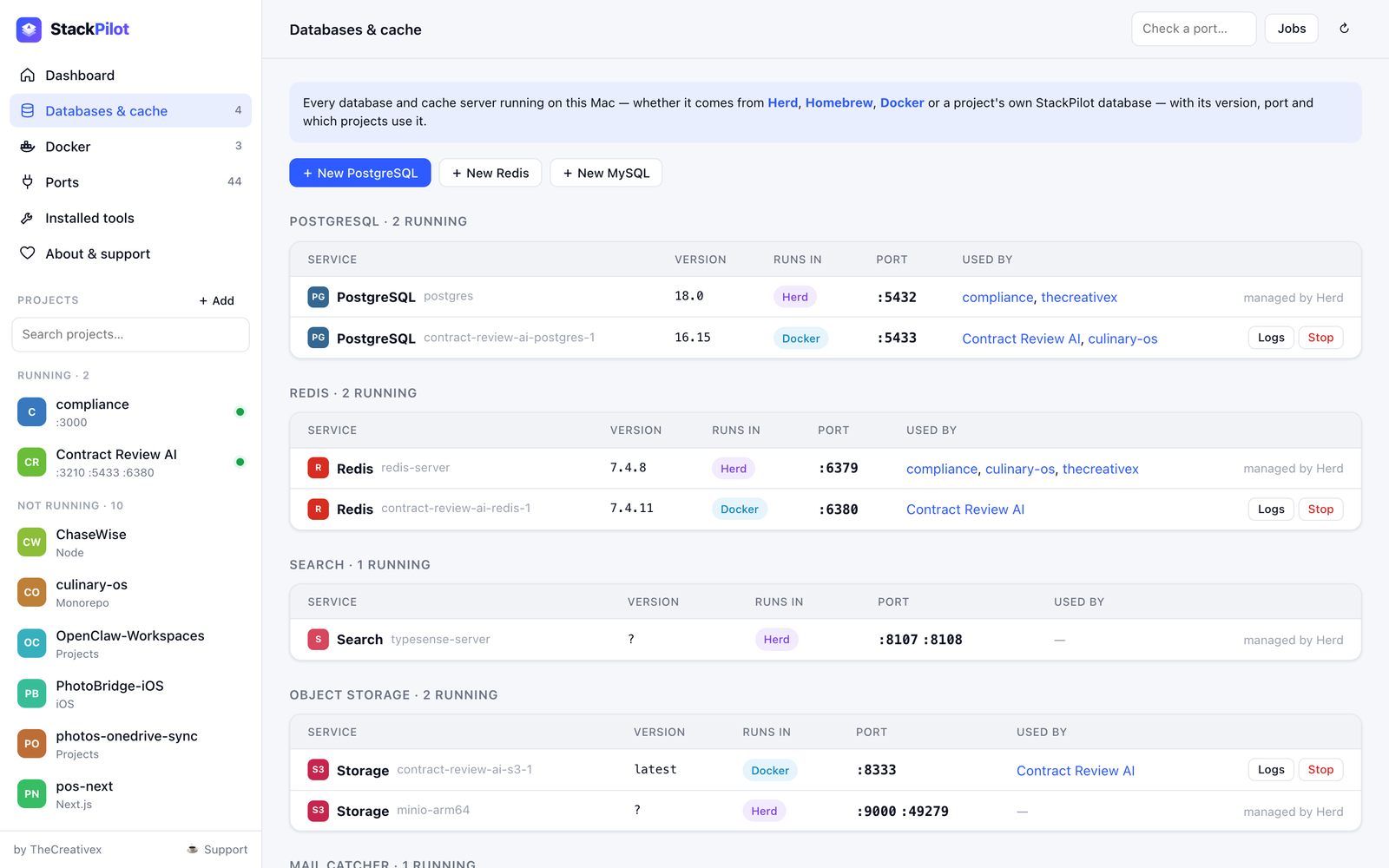The width and height of the screenshot is (1389, 868).
Task: Open Contract Review AI link in Redis 6380 row
Action: tap(965, 510)
